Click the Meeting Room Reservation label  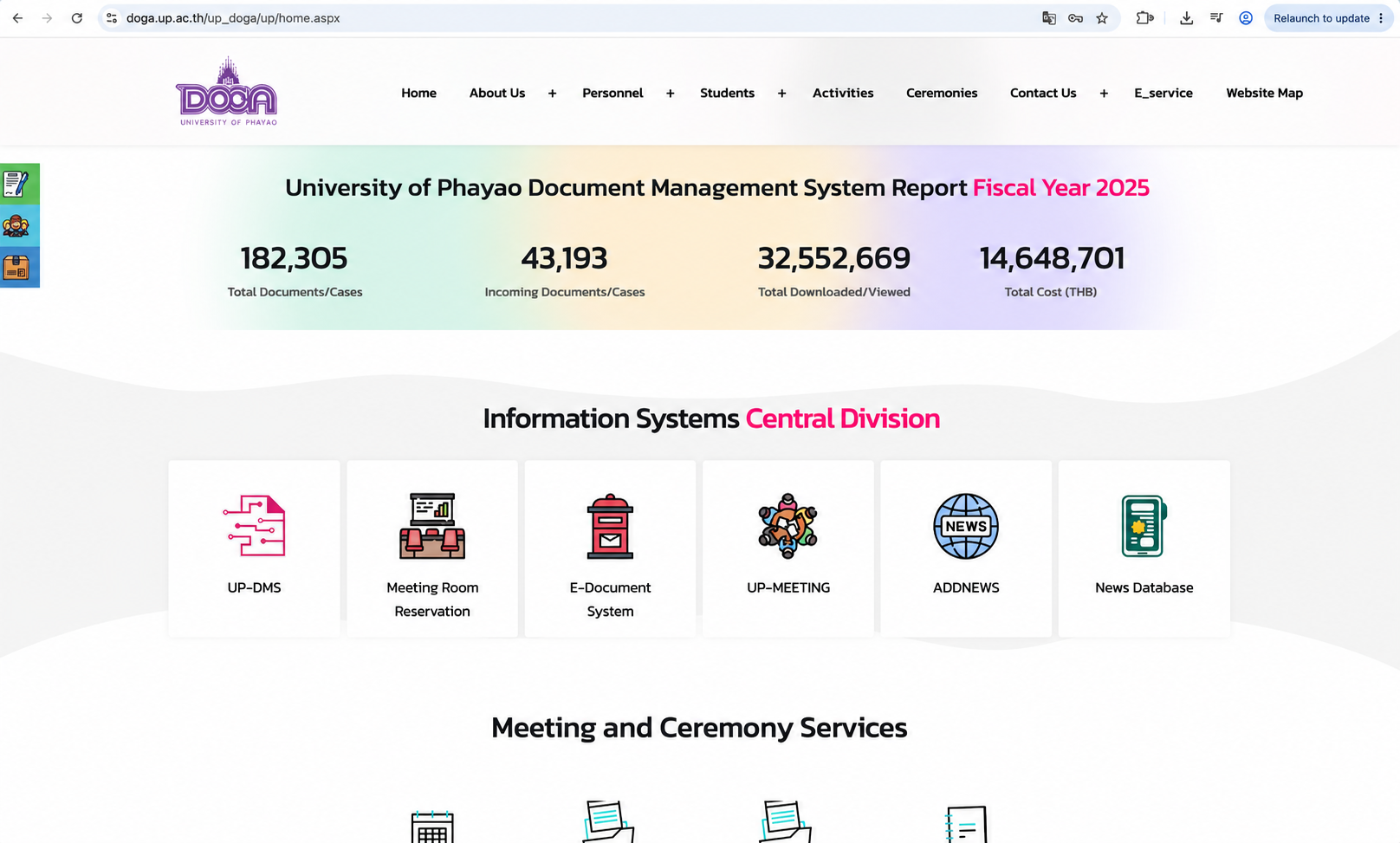432,599
